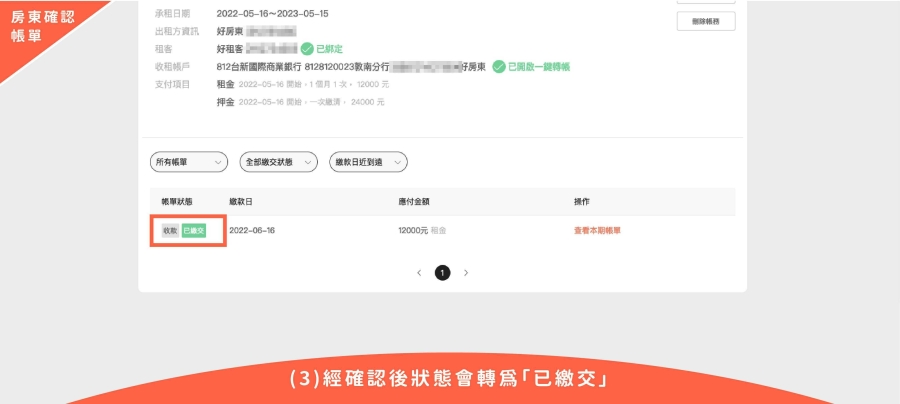This screenshot has width=900, height=404.
Task: Go to previous page with left arrow
Action: tap(419, 273)
